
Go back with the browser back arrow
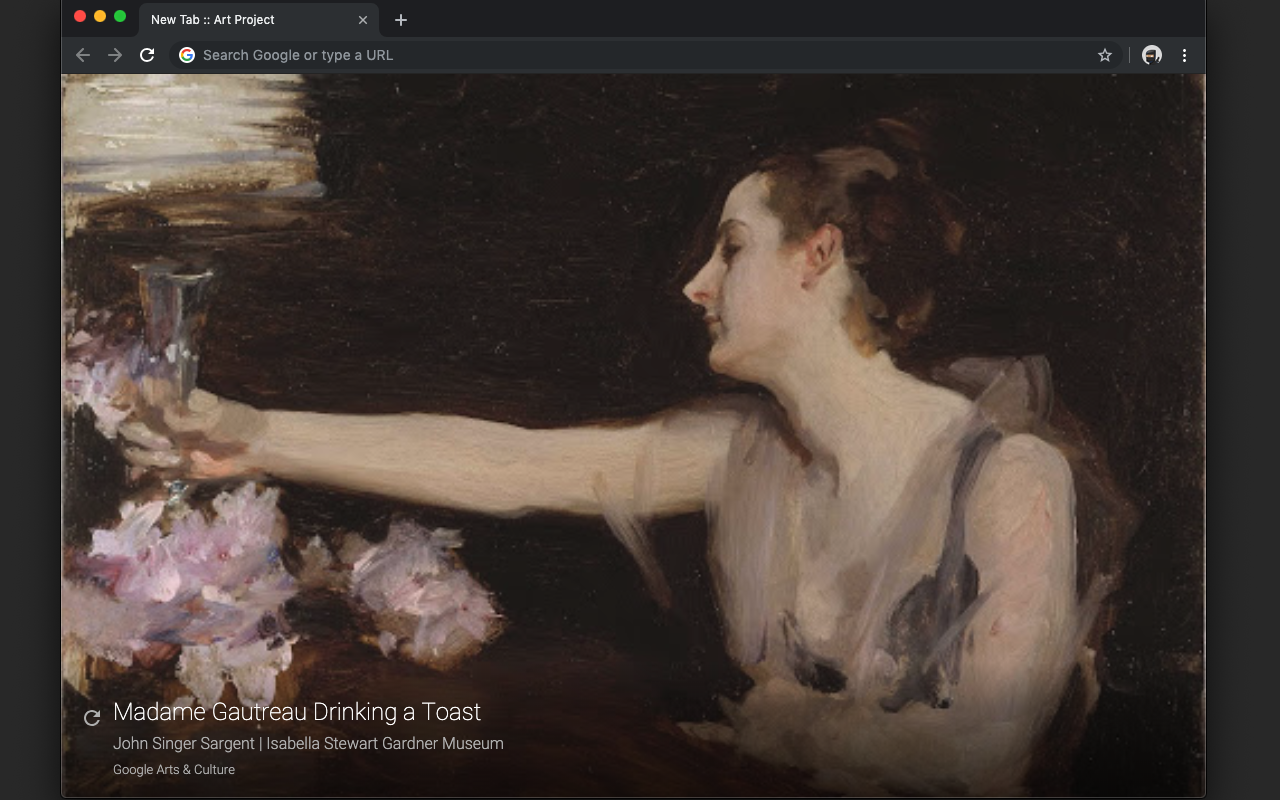tap(83, 55)
